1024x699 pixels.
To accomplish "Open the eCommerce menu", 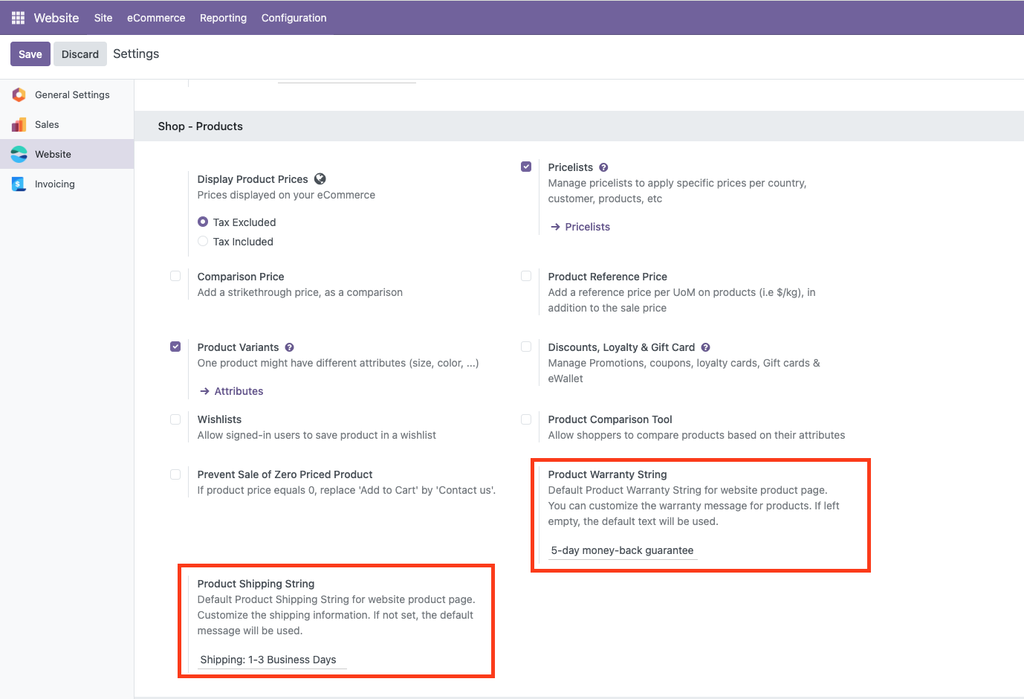I will 156,18.
